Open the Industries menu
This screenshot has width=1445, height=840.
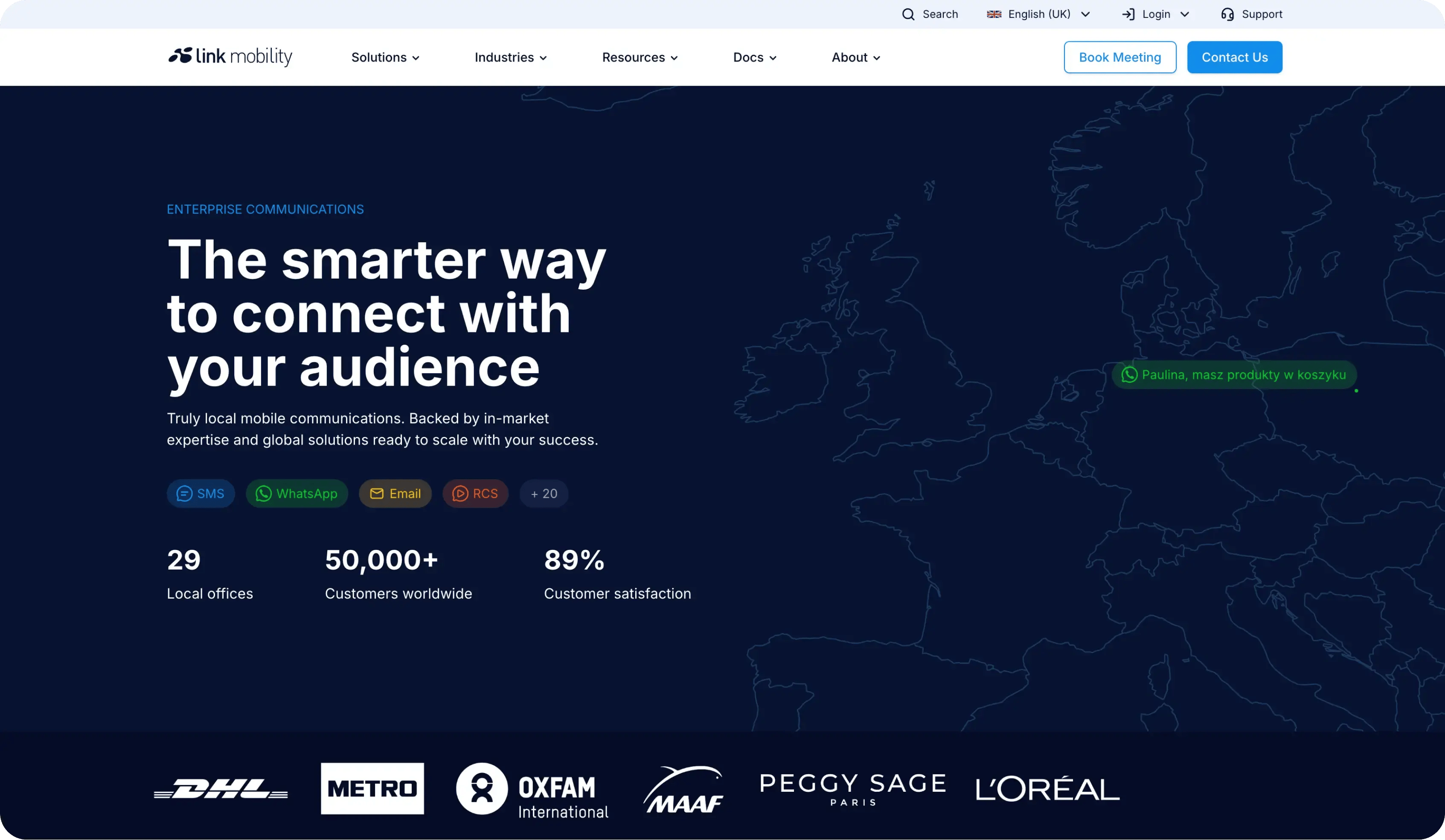click(510, 57)
